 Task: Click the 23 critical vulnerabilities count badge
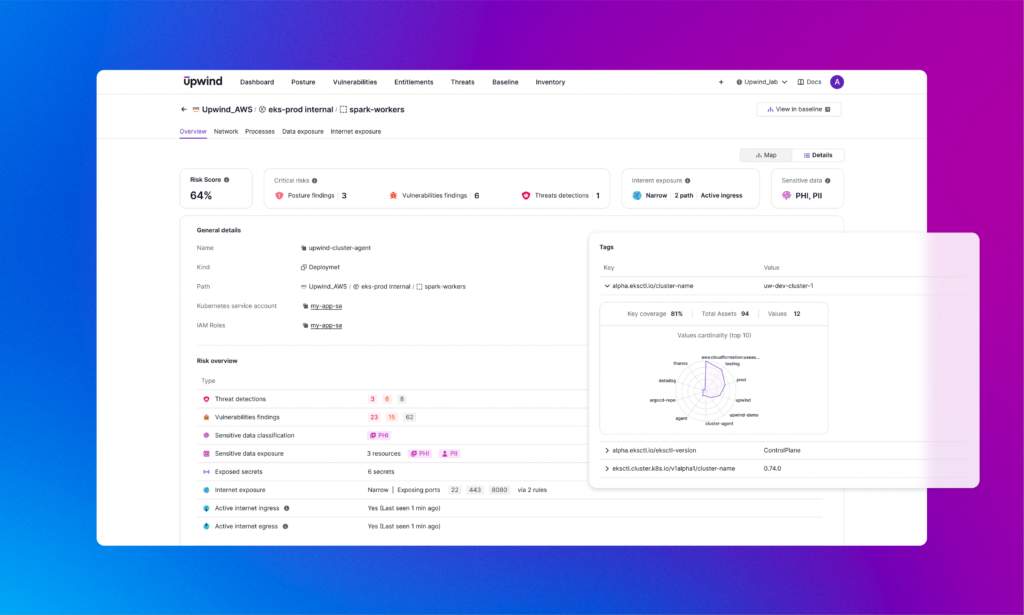[374, 417]
